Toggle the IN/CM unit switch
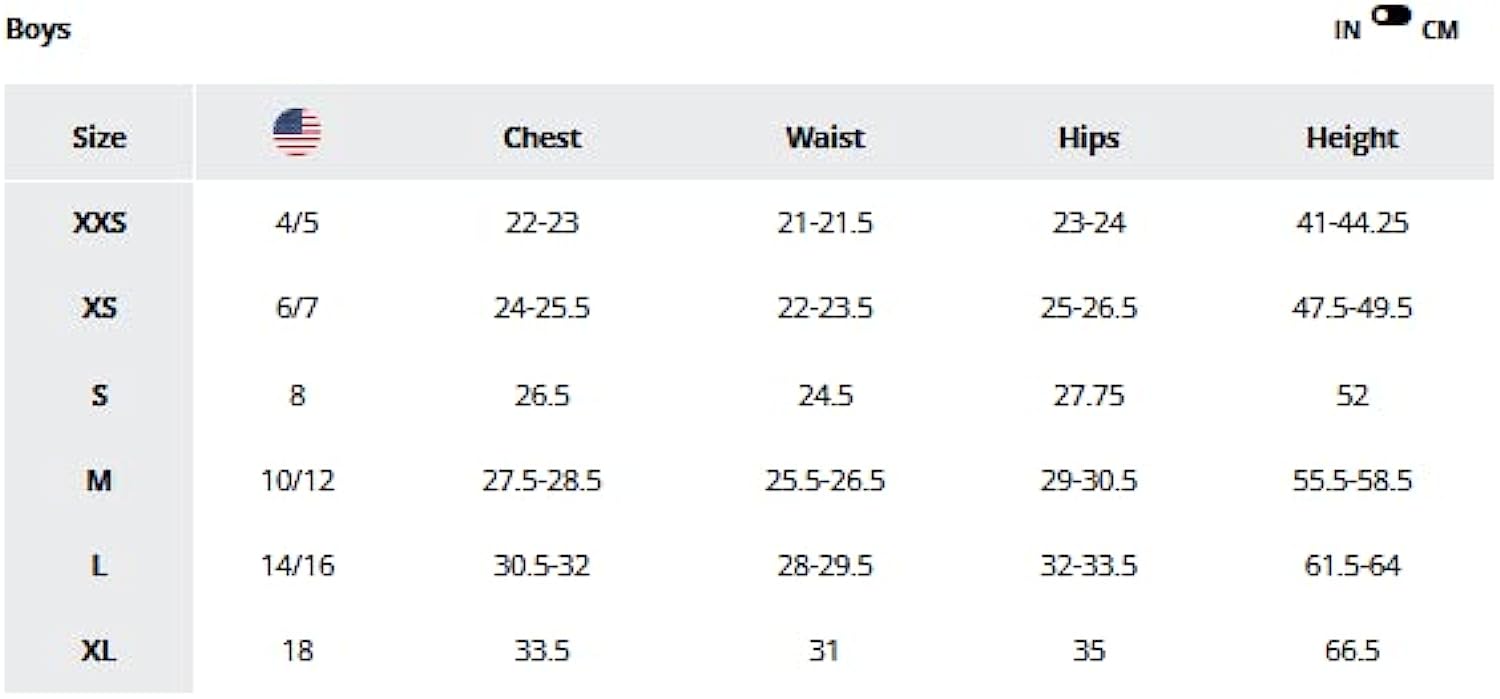 tap(1391, 16)
